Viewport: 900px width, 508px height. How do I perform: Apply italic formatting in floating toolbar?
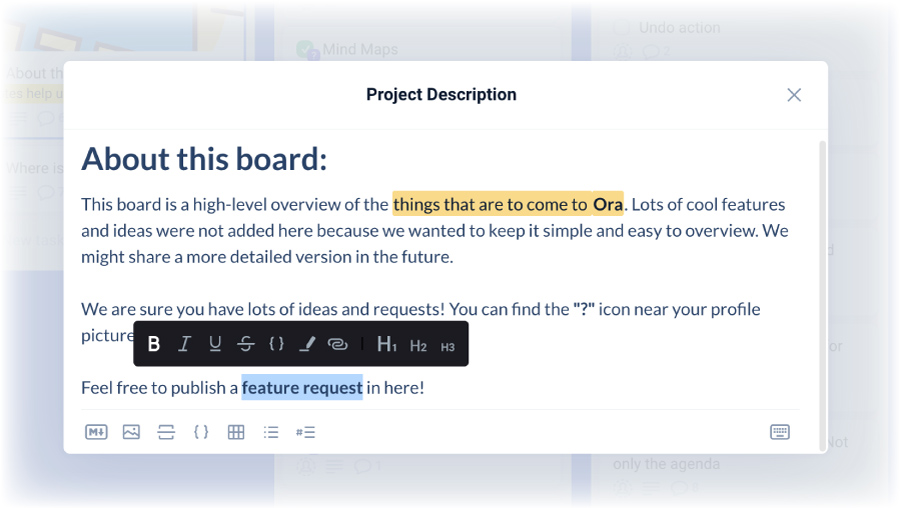(x=184, y=344)
